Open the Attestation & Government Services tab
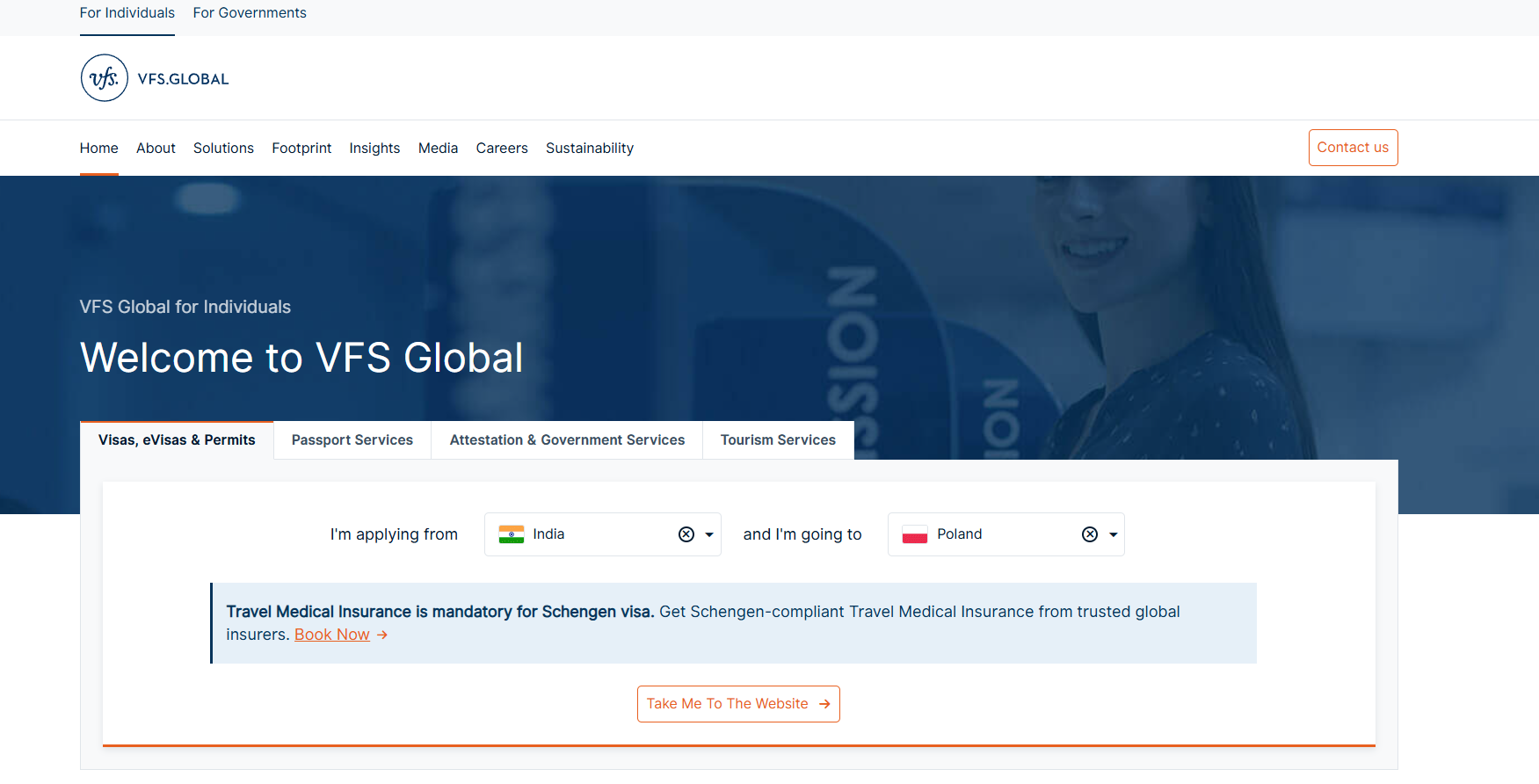 (567, 440)
